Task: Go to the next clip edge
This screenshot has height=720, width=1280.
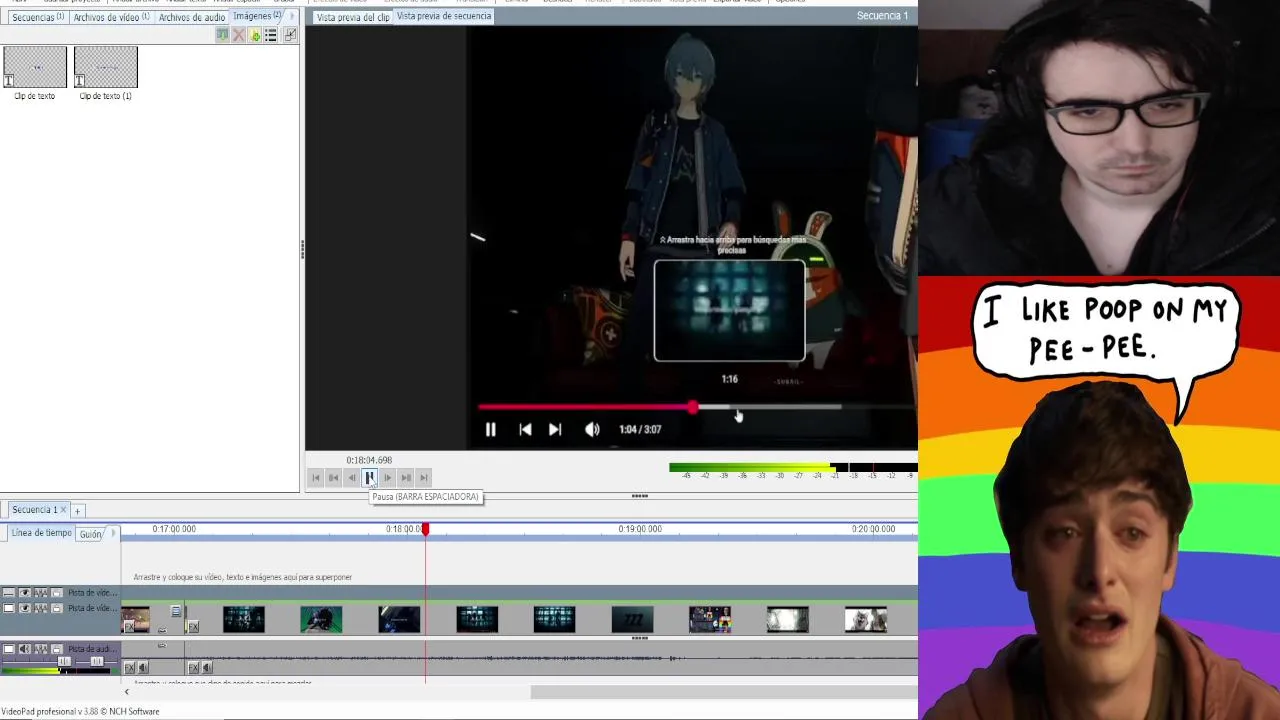Action: pos(406,478)
